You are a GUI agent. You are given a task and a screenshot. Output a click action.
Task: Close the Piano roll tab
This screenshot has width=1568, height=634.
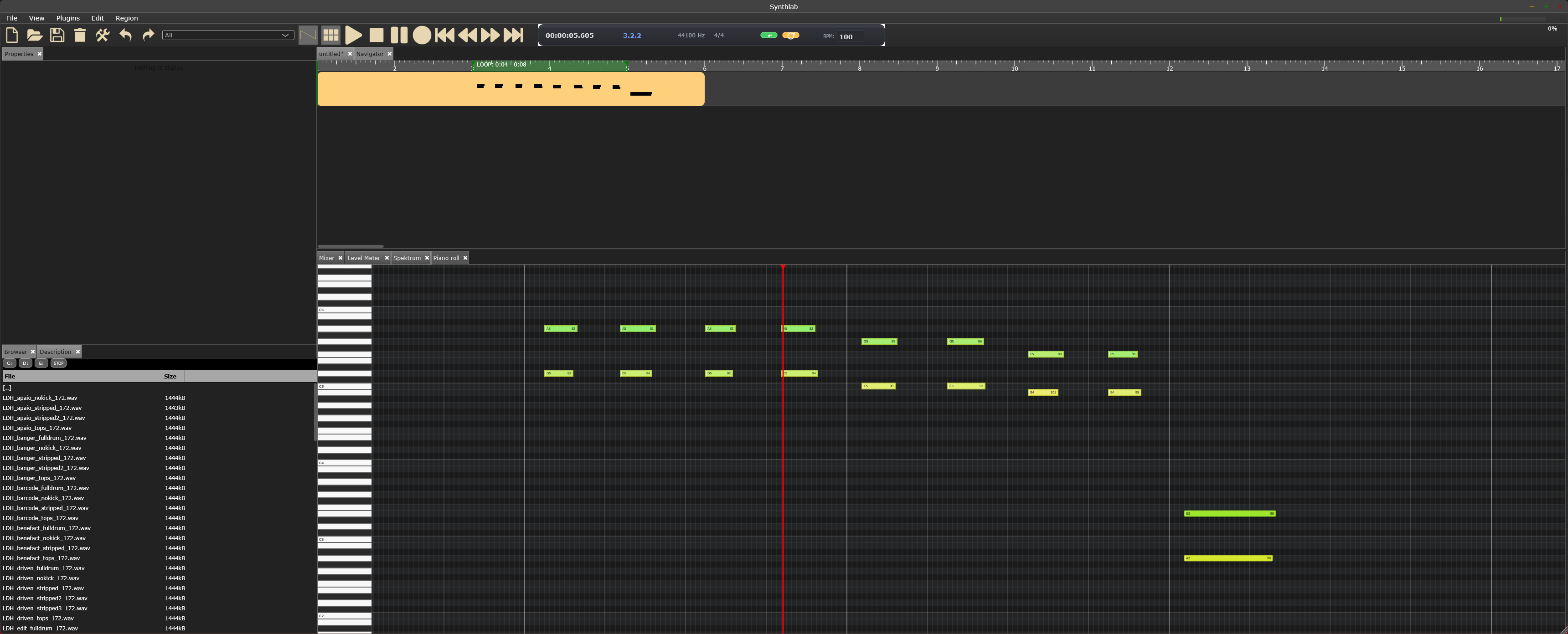point(465,258)
